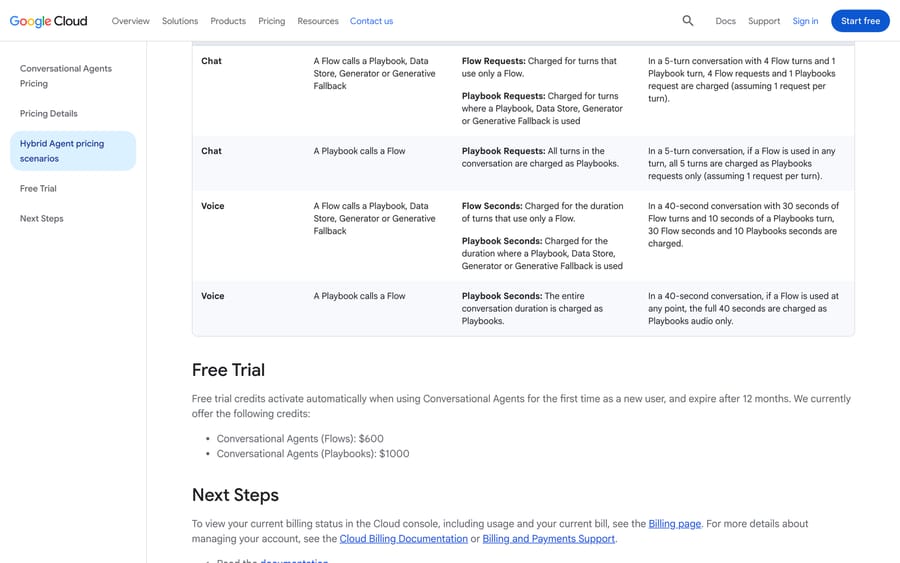
Task: Open the Resources menu
Action: click(x=318, y=21)
